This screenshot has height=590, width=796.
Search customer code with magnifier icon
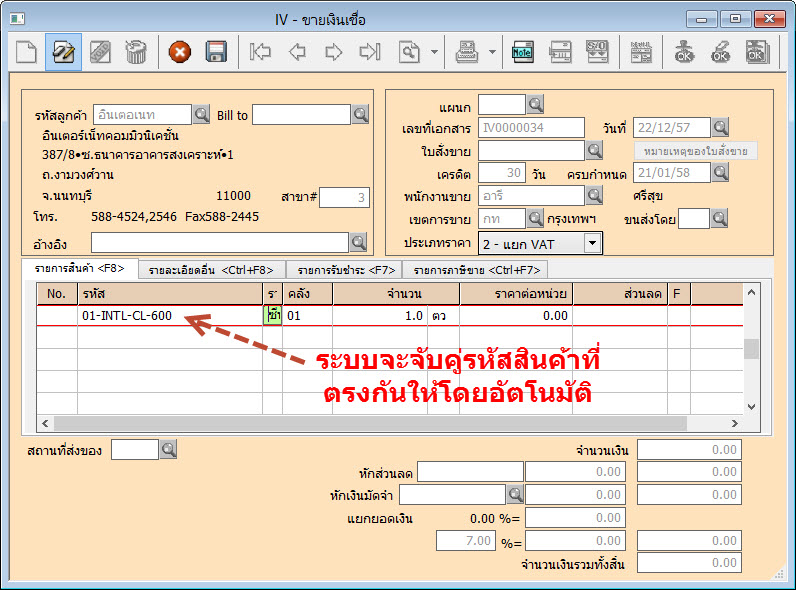(202, 114)
